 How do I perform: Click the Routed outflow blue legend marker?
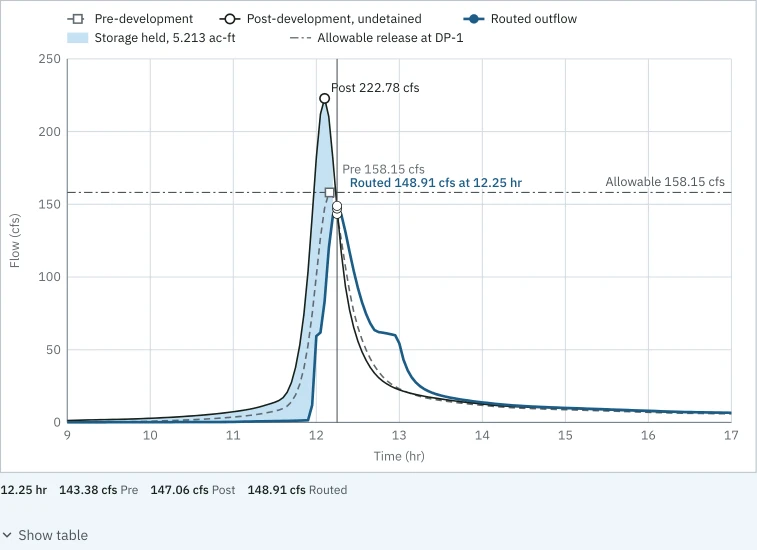(x=474, y=19)
